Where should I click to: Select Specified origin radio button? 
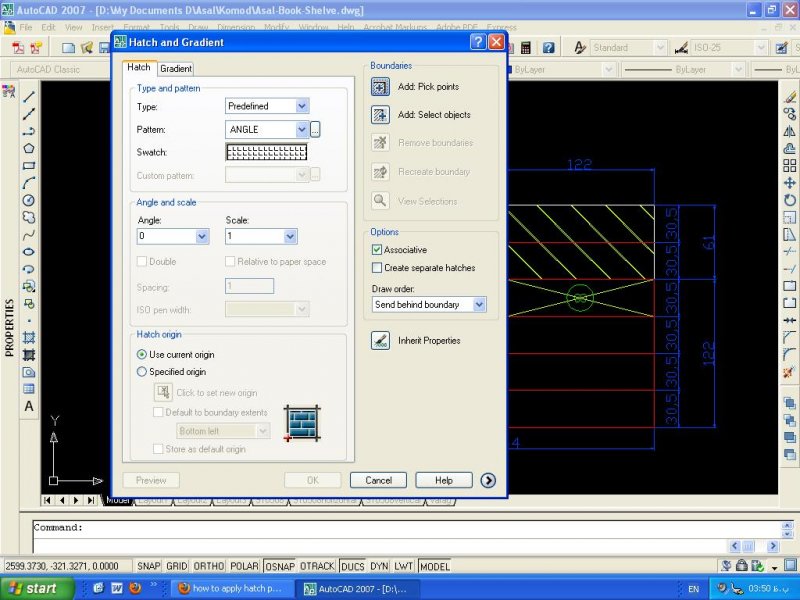[141, 372]
